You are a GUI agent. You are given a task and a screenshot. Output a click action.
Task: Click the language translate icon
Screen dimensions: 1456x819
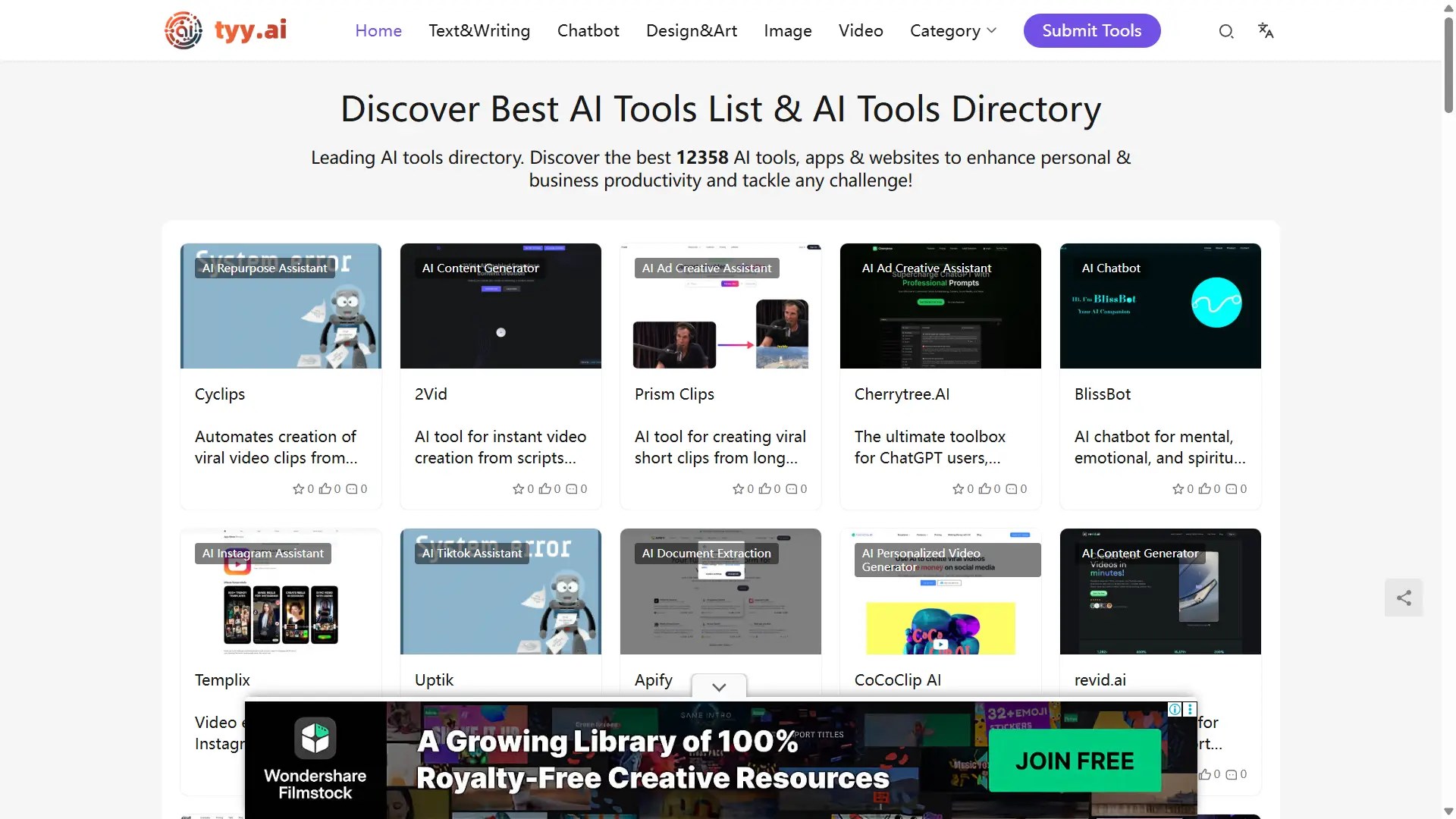click(x=1265, y=30)
